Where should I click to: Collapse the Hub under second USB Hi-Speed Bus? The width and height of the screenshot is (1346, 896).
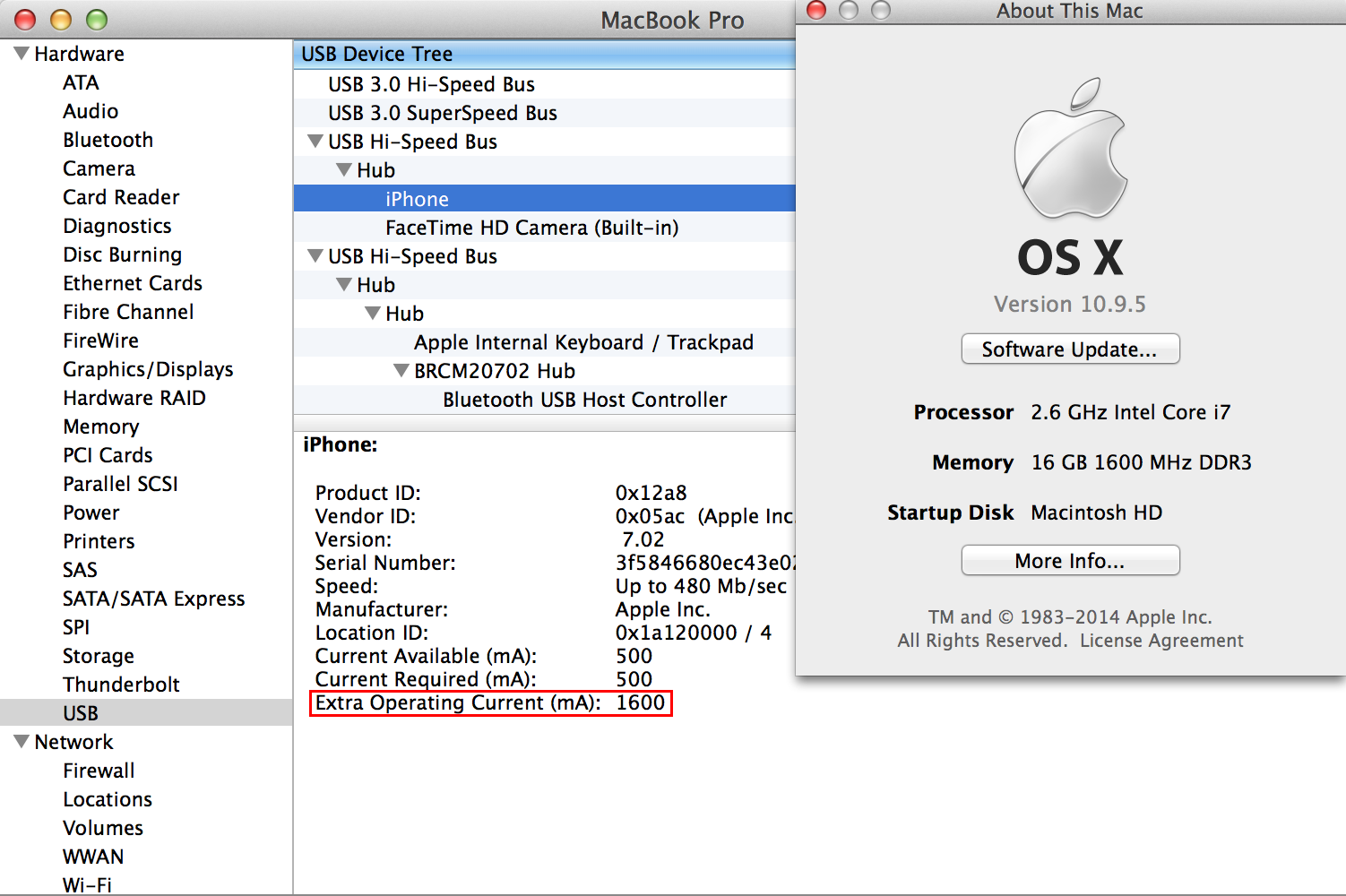(344, 285)
